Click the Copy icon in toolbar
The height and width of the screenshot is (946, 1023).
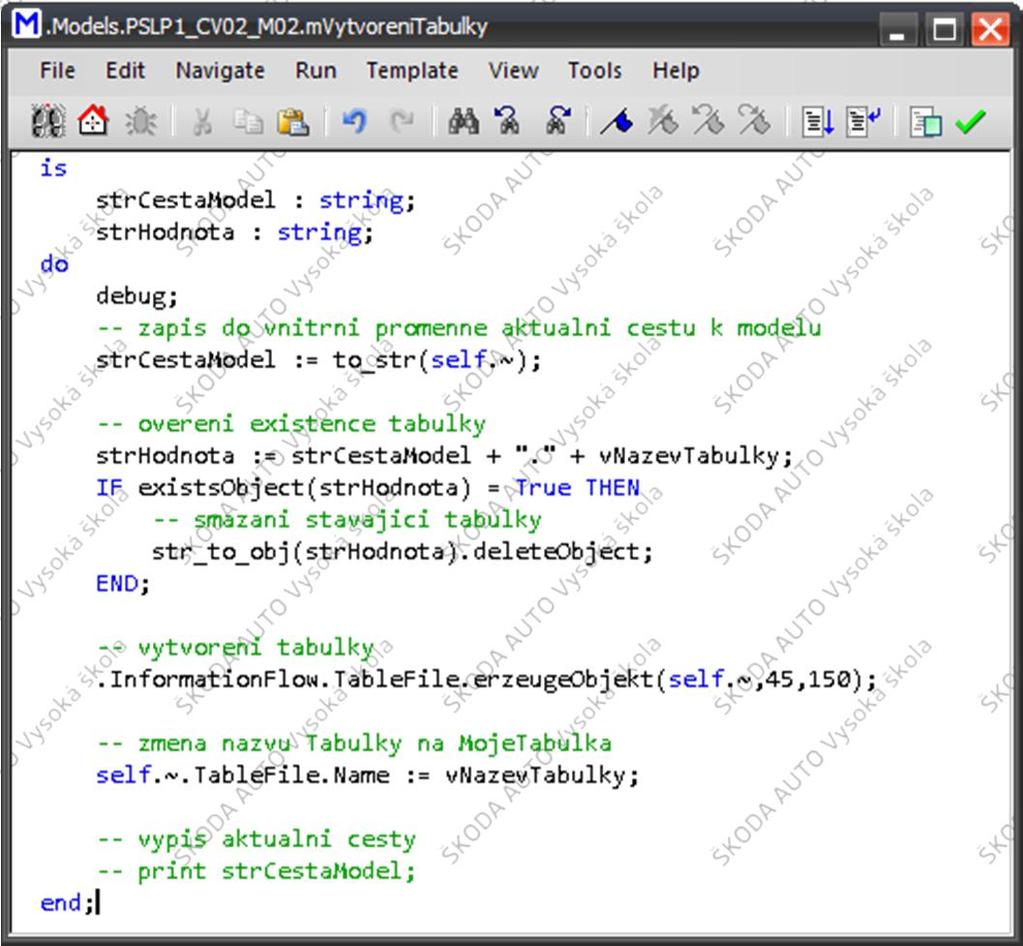tap(249, 121)
